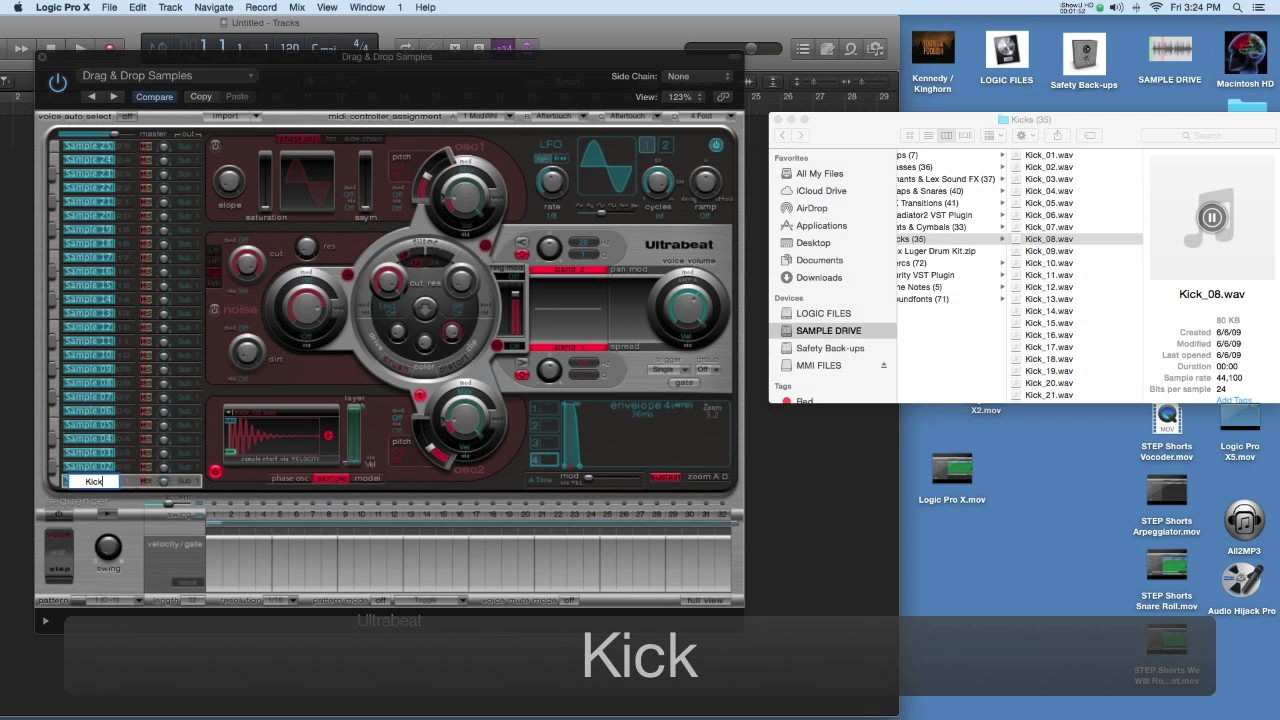This screenshot has width=1280, height=720.
Task: Select LFO 2 button
Action: 665,145
